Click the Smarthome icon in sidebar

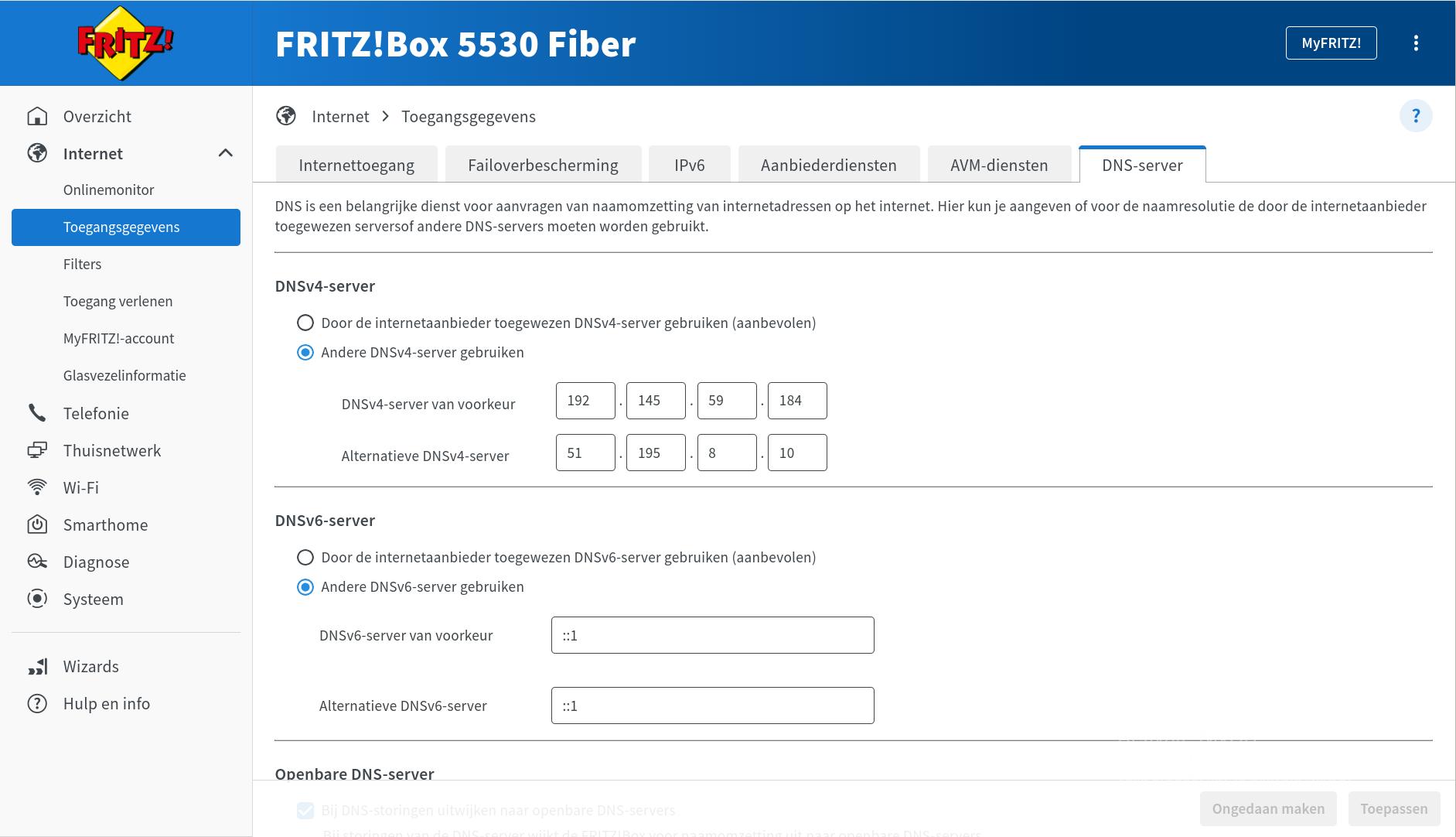37,524
